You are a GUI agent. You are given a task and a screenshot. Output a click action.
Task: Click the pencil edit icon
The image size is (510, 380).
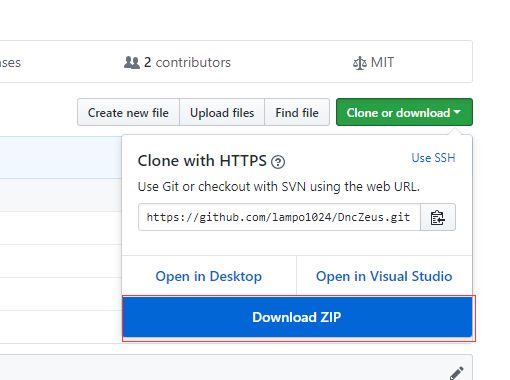(457, 373)
